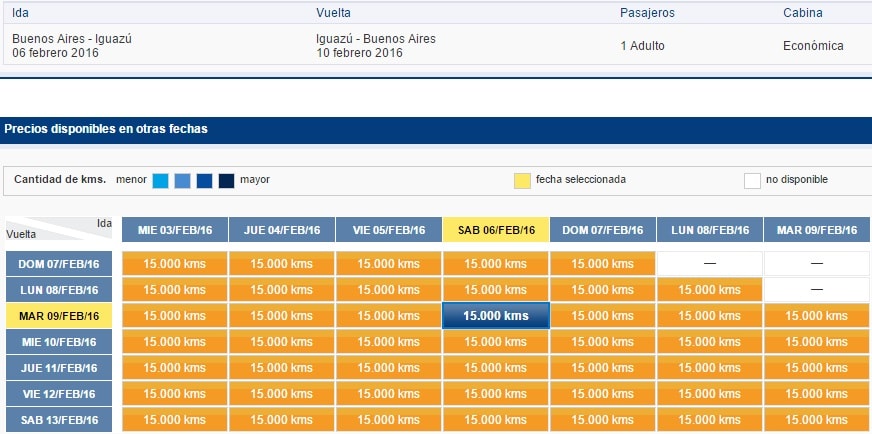Choose depart LUN 08, return VIE 12 fare
Viewport: 872px width, 434px height.
click(710, 394)
